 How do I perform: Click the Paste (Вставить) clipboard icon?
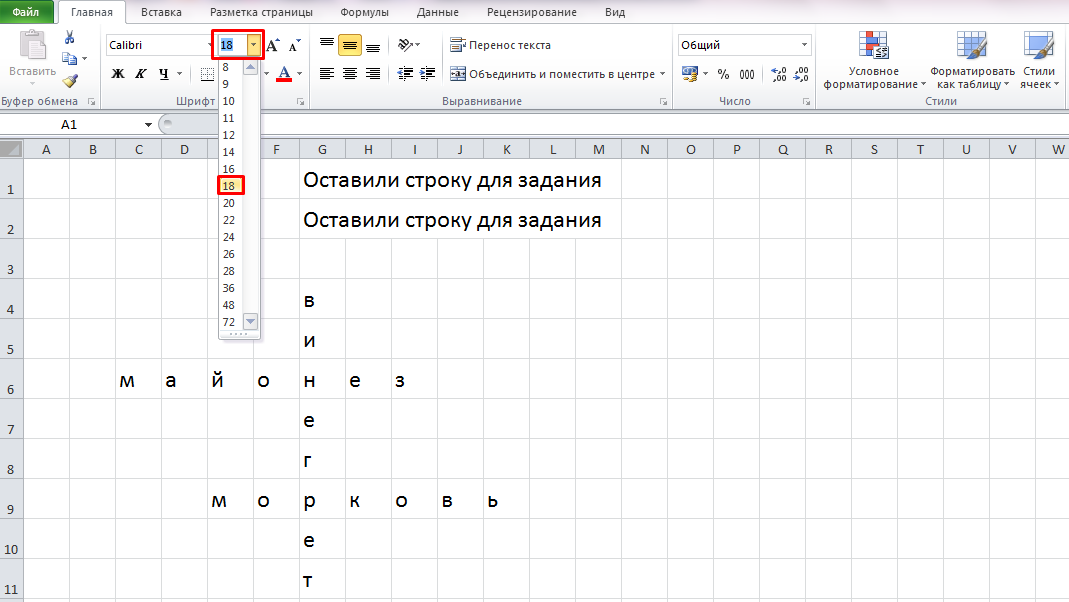pyautogui.click(x=32, y=45)
